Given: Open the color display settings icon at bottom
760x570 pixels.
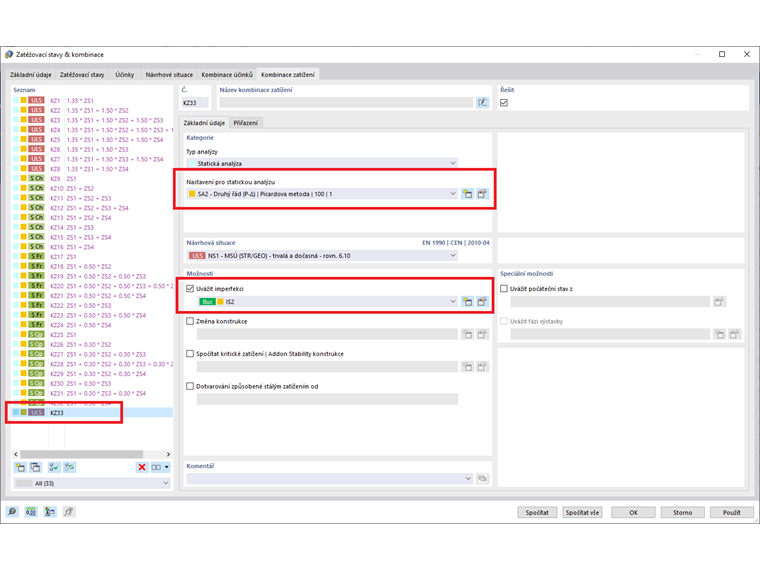Looking at the screenshot, I should pyautogui.click(x=49, y=512).
